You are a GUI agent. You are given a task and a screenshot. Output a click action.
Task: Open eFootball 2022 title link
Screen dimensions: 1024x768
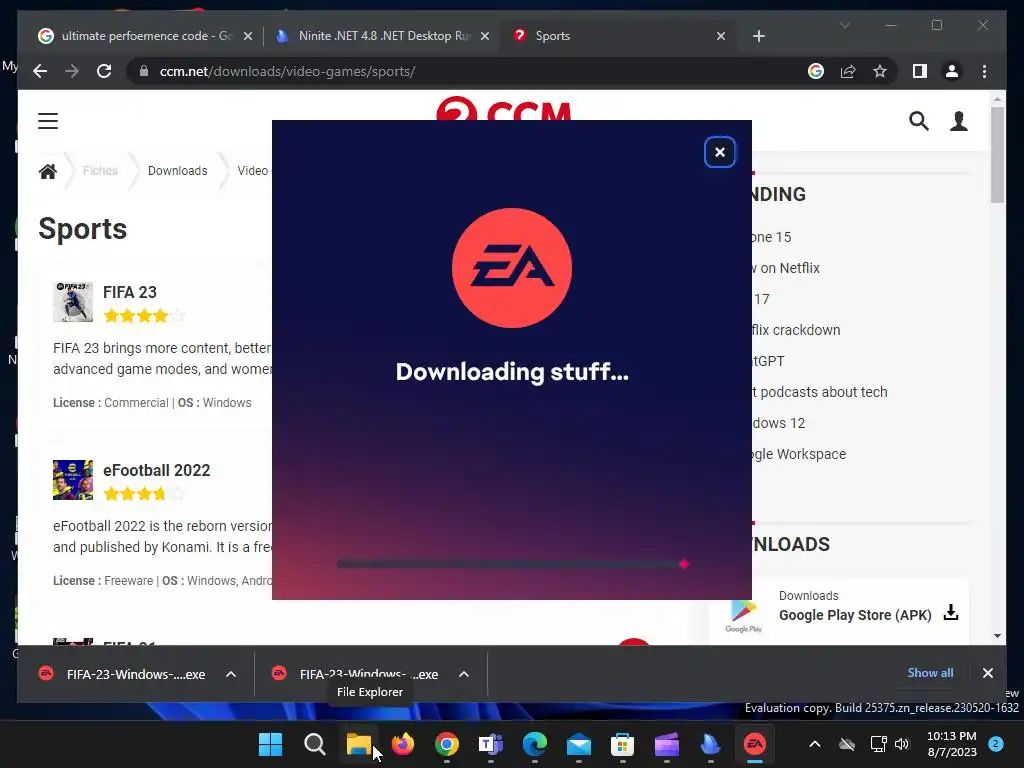point(157,470)
